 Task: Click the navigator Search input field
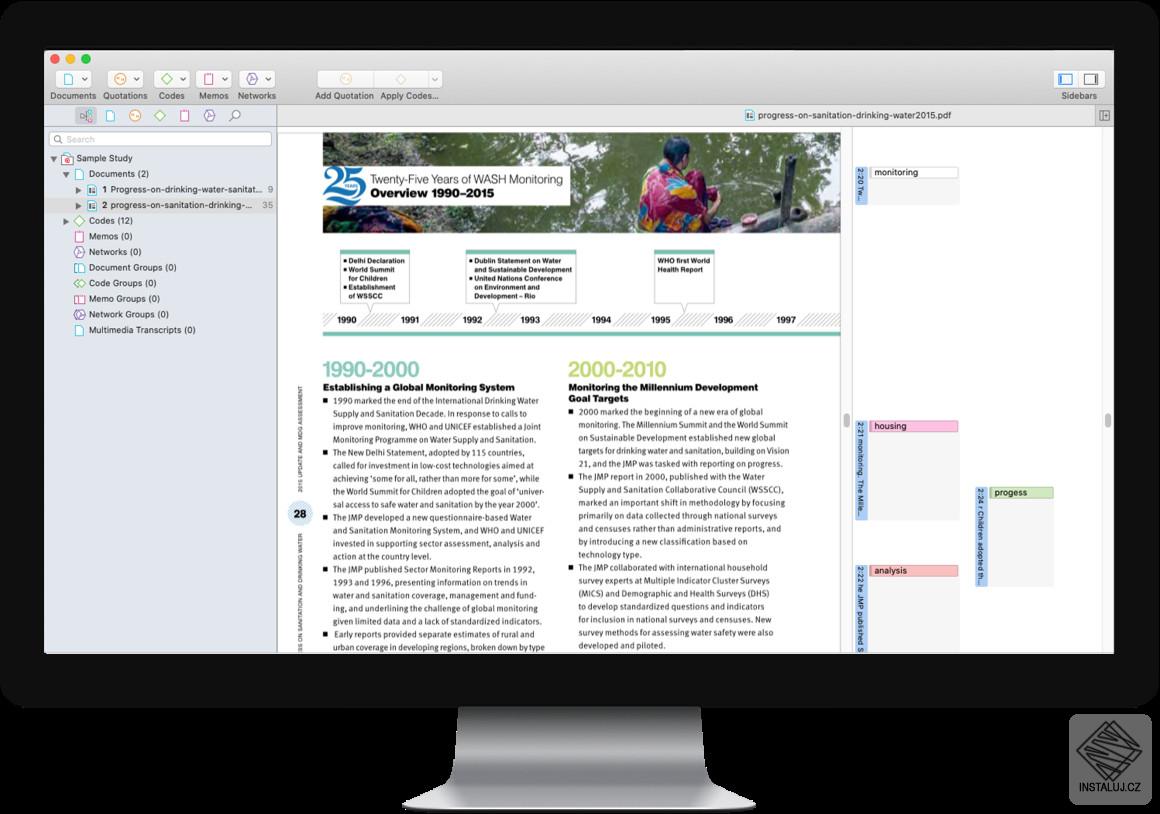click(x=161, y=139)
